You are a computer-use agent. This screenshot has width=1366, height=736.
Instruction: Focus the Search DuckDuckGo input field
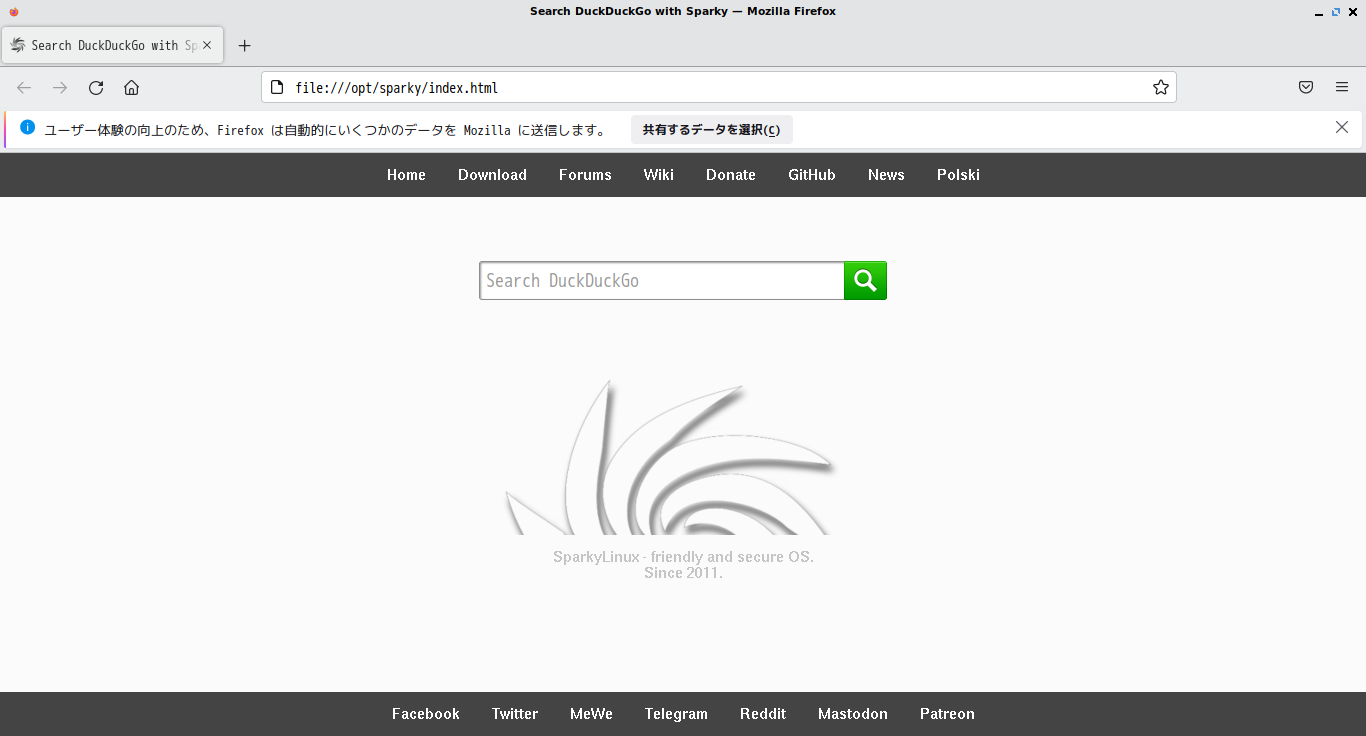662,280
